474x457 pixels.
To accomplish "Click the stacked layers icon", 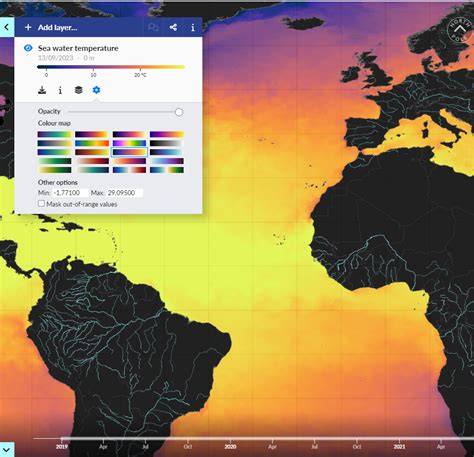I will (x=78, y=90).
